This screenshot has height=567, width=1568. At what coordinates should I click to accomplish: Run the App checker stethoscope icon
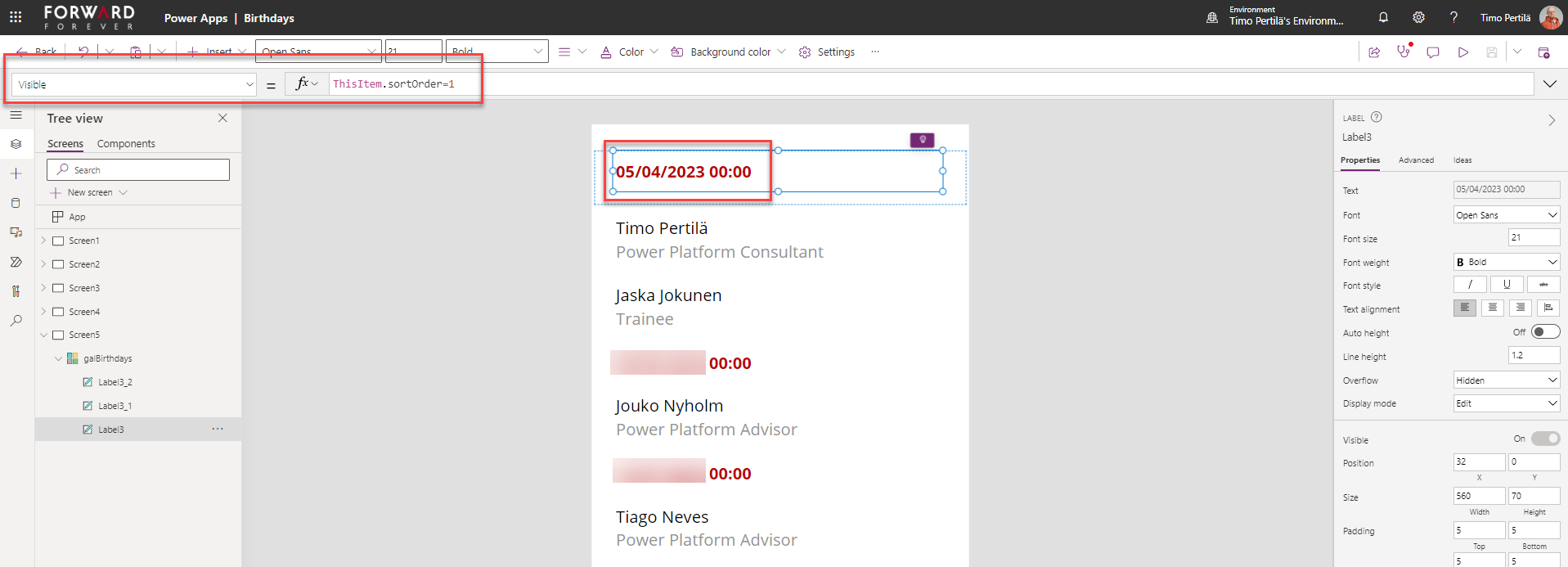click(x=1404, y=52)
